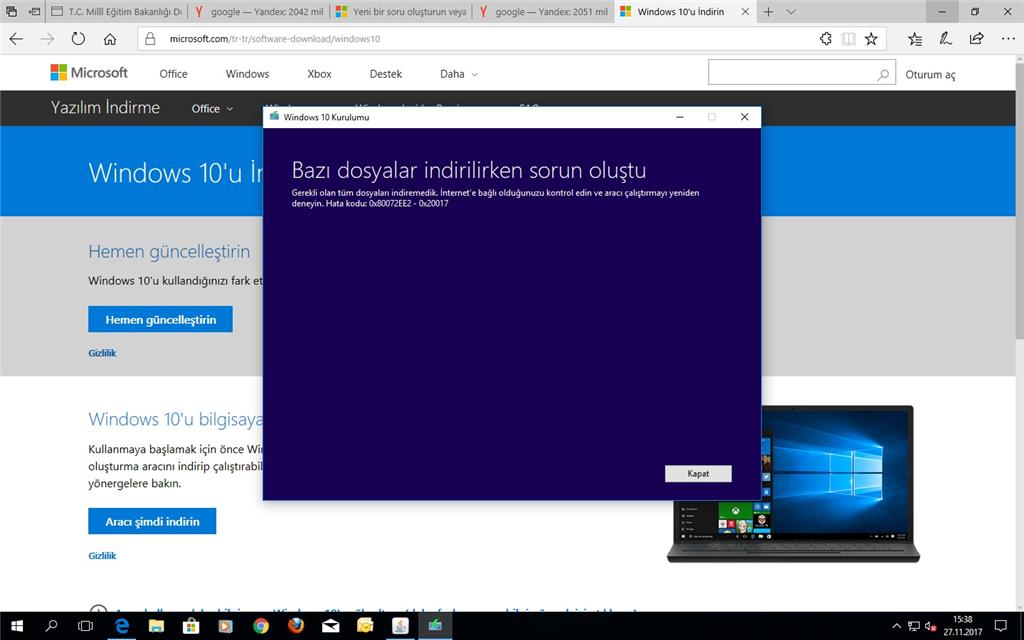Show hidden system tray icons
1024x640 pixels.
[x=897, y=626]
